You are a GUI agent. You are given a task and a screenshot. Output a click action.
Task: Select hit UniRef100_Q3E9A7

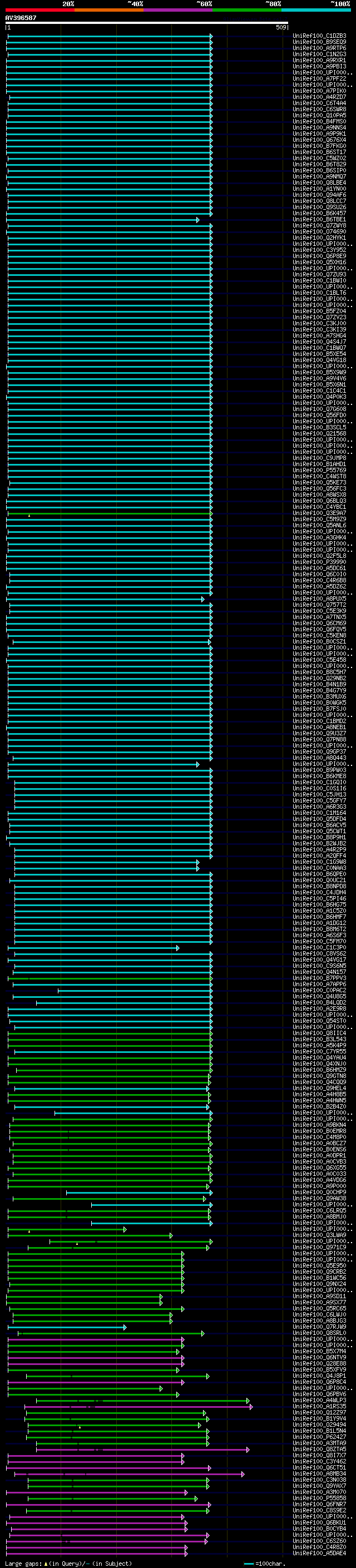coord(319,513)
